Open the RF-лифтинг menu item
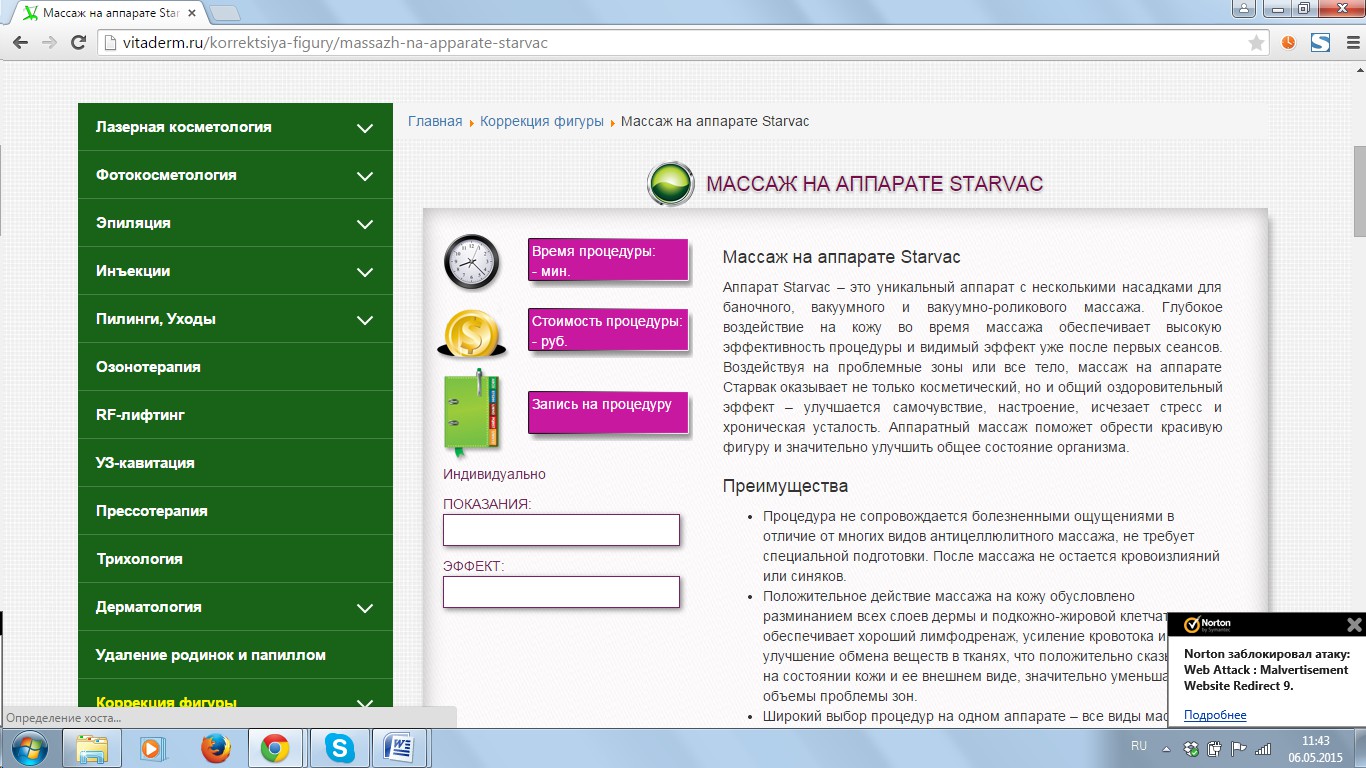 pyautogui.click(x=235, y=415)
